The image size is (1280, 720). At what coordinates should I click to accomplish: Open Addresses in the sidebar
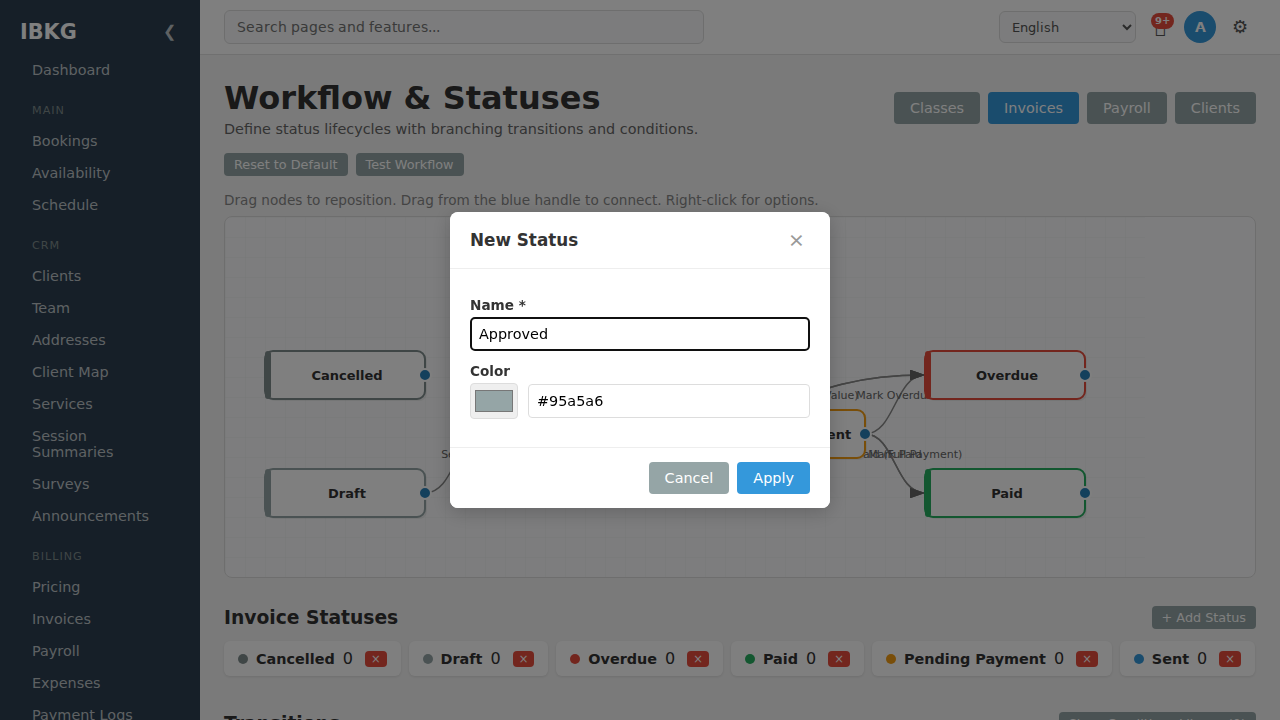[68, 340]
